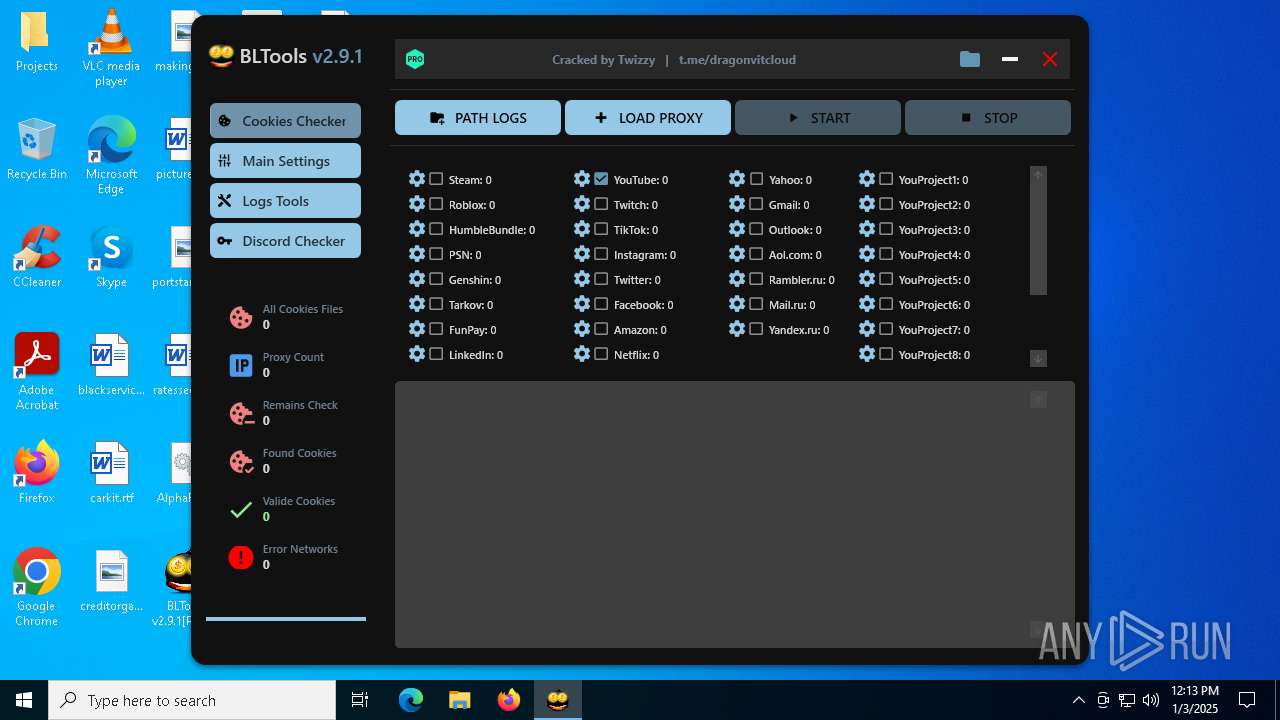
Task: Tick the Instagram checkbox
Action: [601, 254]
